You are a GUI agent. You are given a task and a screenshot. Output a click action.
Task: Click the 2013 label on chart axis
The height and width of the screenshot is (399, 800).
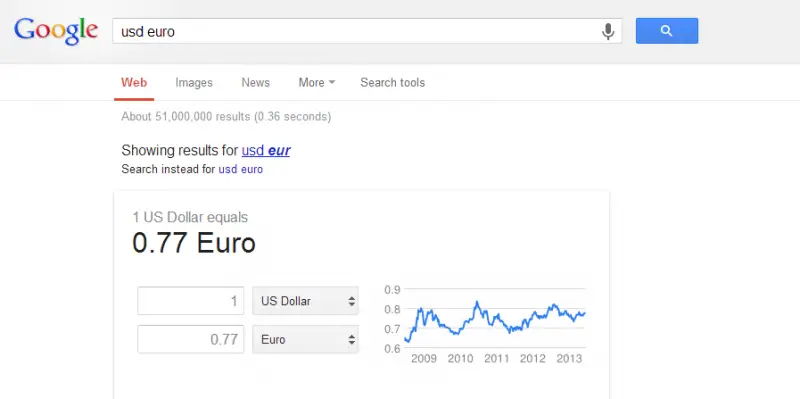[569, 359]
